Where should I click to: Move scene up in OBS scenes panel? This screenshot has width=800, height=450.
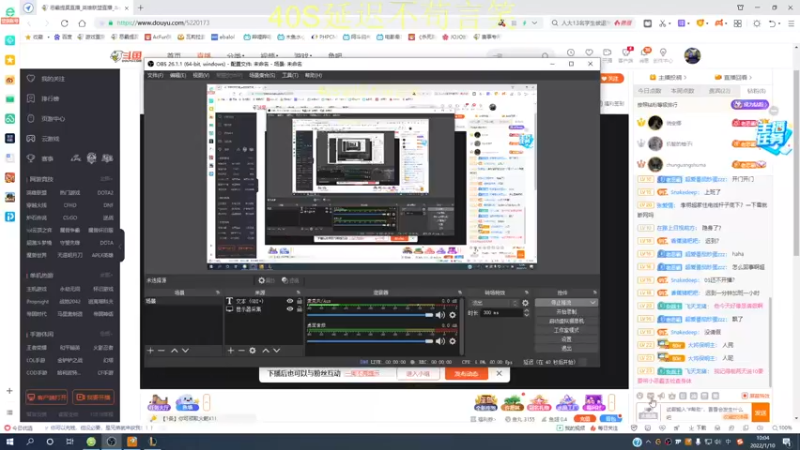(x=174, y=351)
